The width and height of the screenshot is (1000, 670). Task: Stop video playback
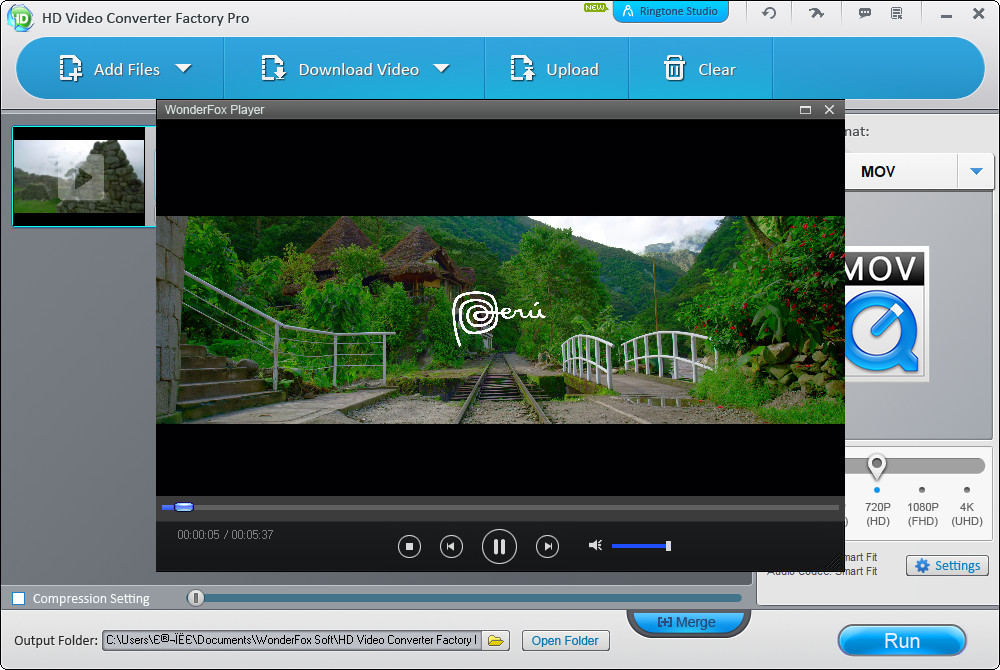[409, 546]
